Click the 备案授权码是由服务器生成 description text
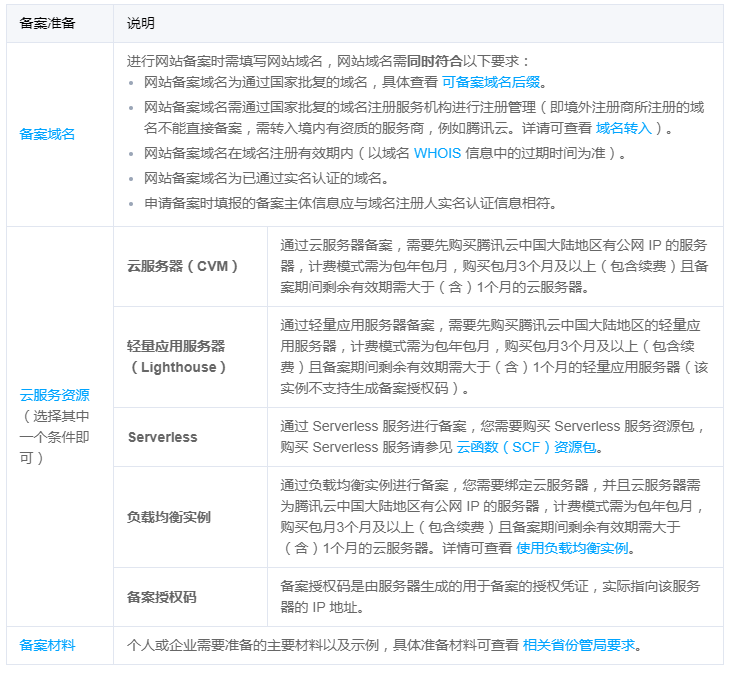The image size is (732, 675). (490, 597)
